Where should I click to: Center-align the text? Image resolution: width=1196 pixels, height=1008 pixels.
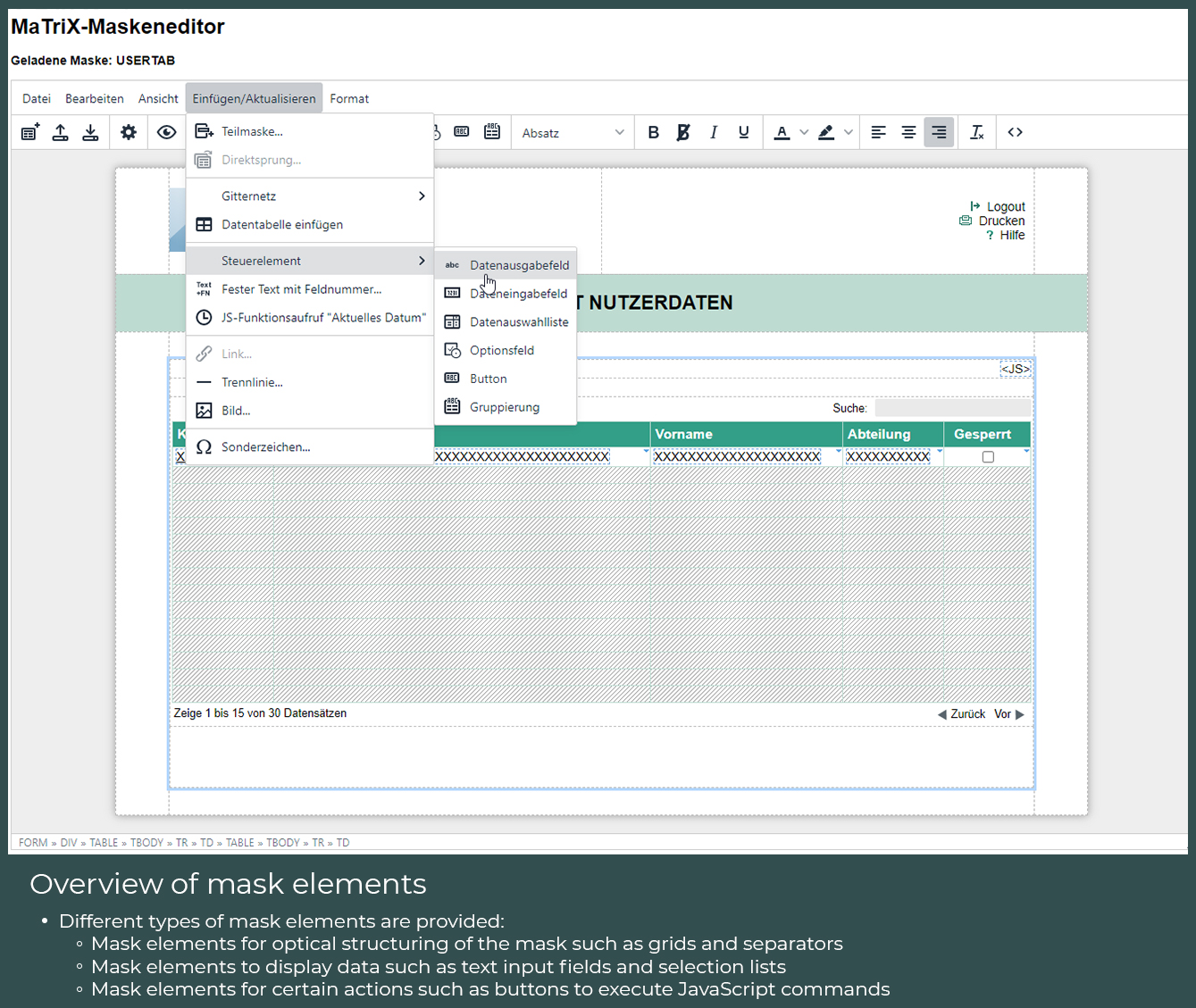tap(908, 132)
